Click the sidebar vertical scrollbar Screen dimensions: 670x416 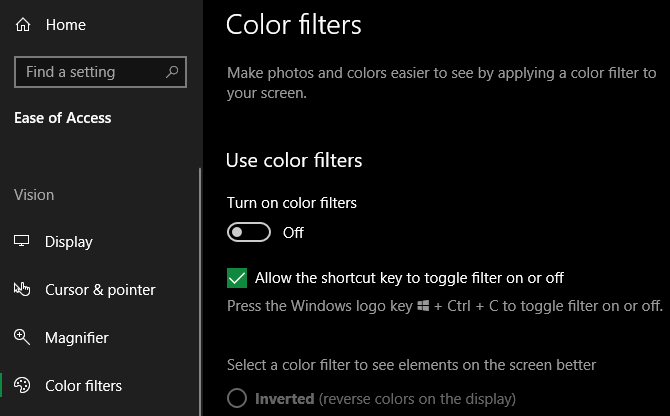point(201,290)
